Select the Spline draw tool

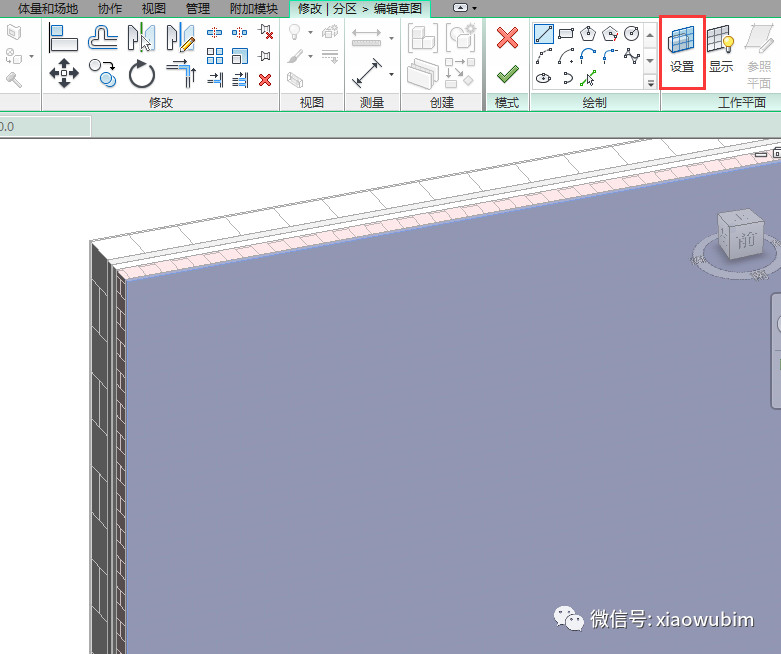pos(632,56)
